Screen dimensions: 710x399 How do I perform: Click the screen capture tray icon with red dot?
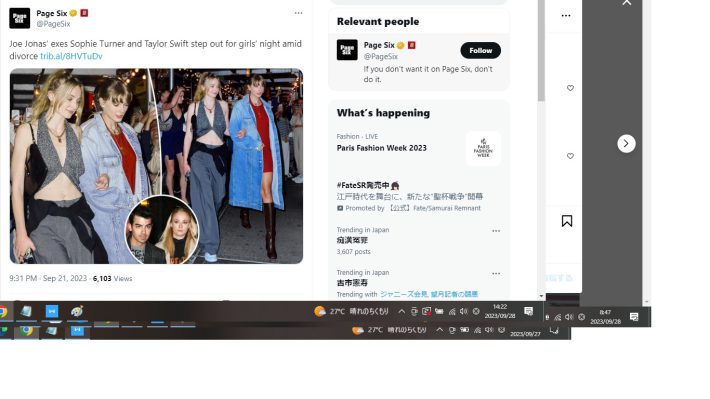[427, 312]
